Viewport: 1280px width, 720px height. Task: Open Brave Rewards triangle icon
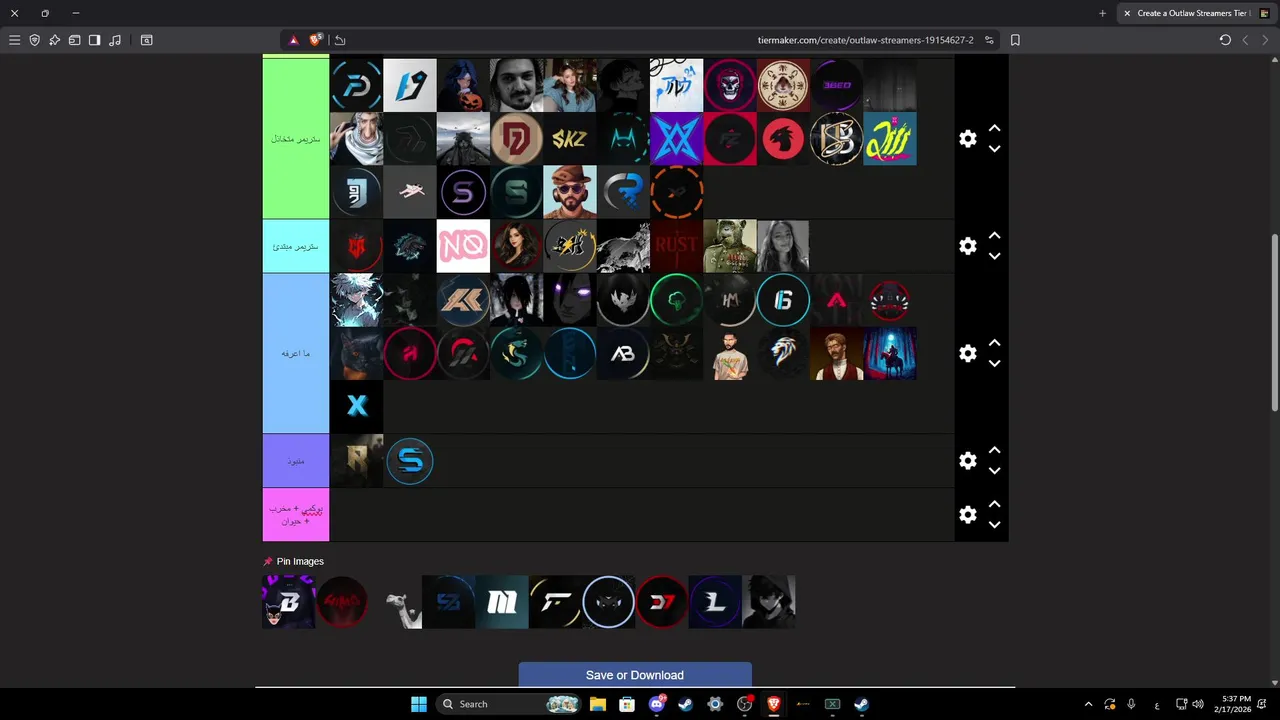pos(294,40)
